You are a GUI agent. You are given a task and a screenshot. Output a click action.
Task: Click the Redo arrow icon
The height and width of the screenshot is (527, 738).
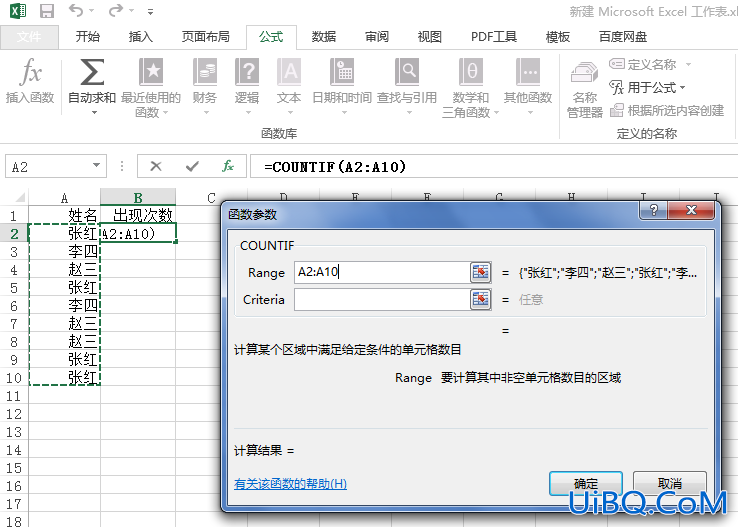click(x=116, y=10)
